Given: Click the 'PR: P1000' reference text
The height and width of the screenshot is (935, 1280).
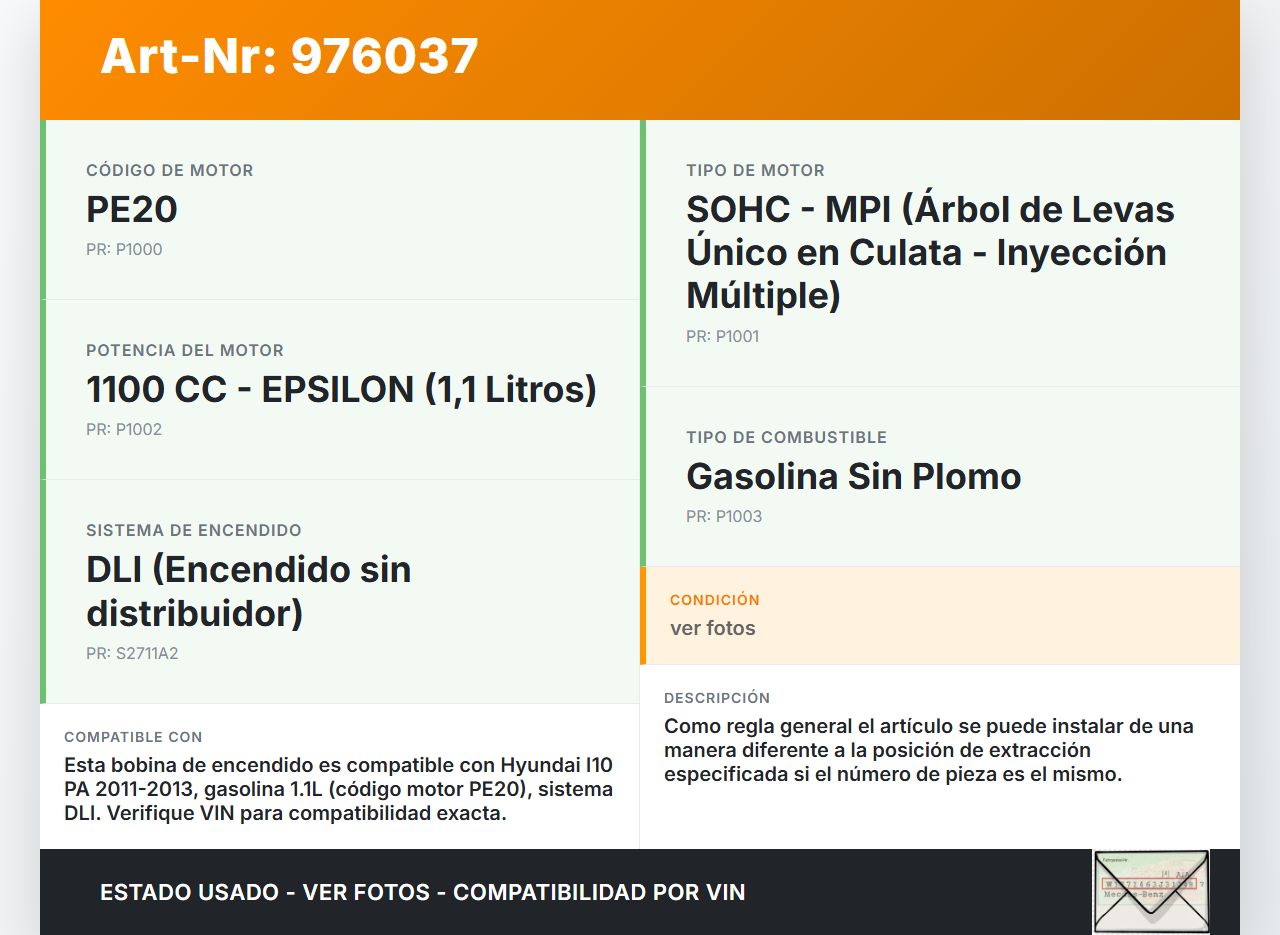Looking at the screenshot, I should (124, 249).
